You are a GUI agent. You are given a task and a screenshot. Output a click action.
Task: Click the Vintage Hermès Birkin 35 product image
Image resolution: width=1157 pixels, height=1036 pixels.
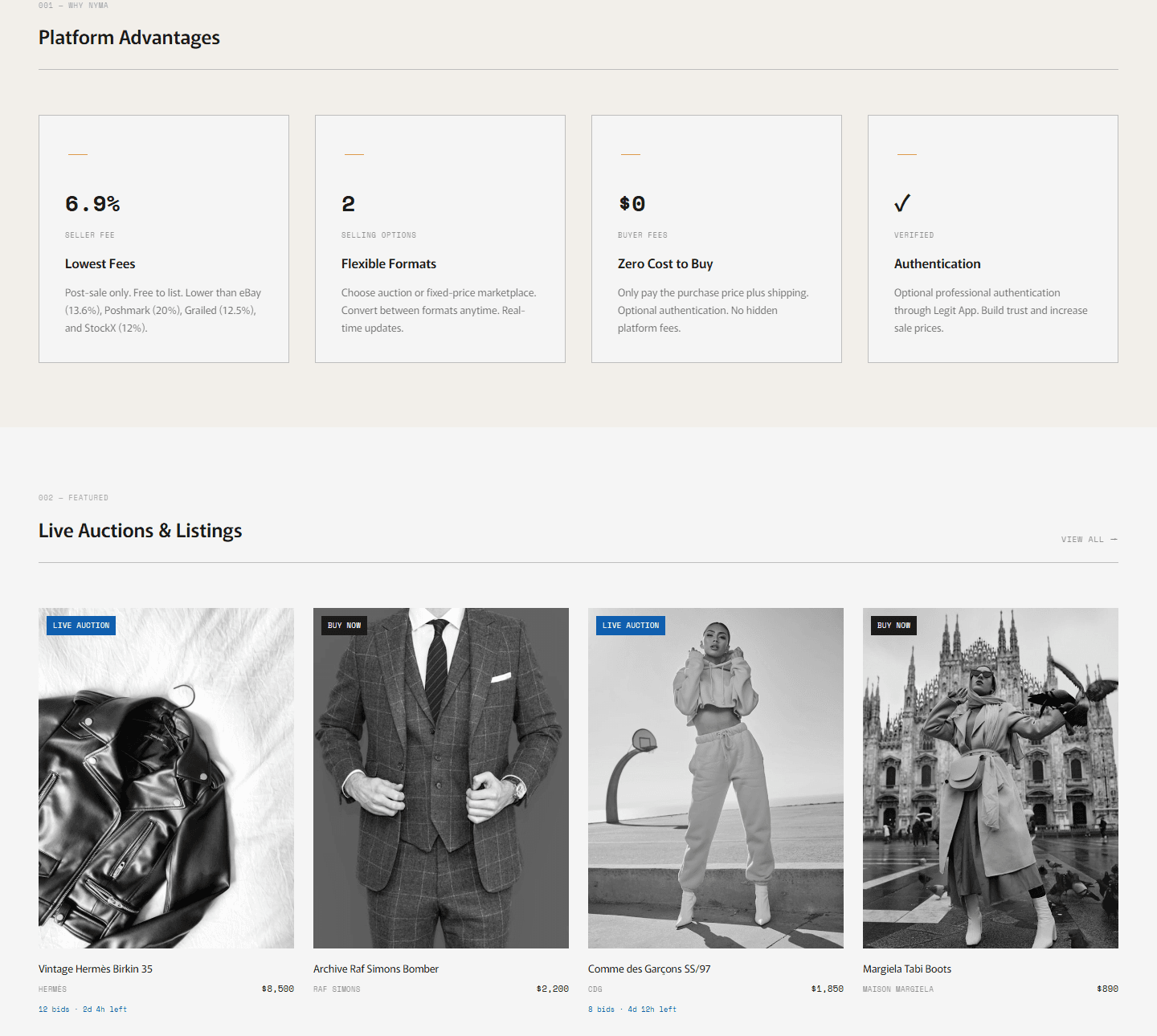click(x=166, y=778)
